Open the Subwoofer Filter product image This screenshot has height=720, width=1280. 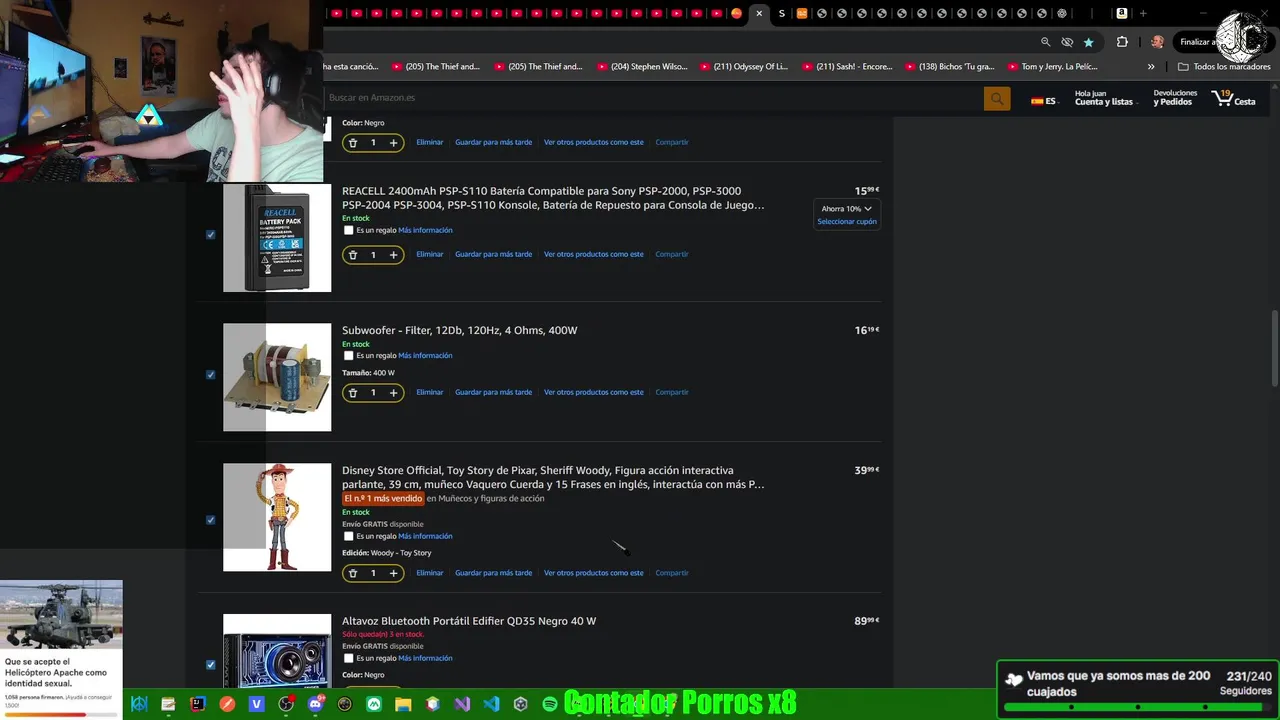coord(277,377)
